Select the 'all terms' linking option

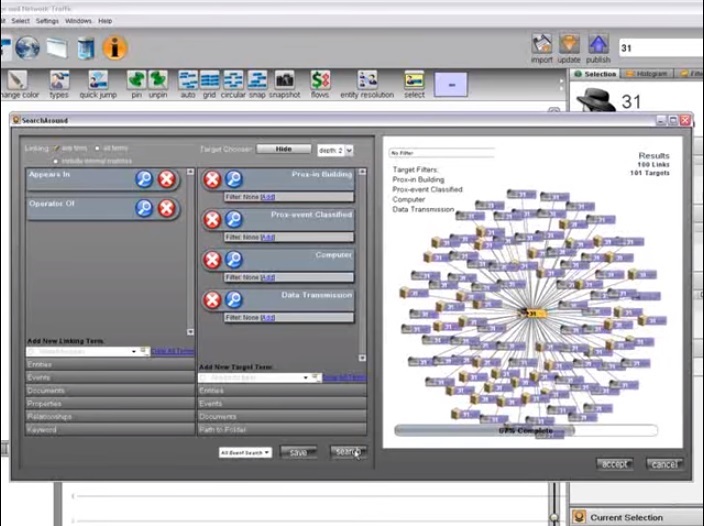pos(97,148)
